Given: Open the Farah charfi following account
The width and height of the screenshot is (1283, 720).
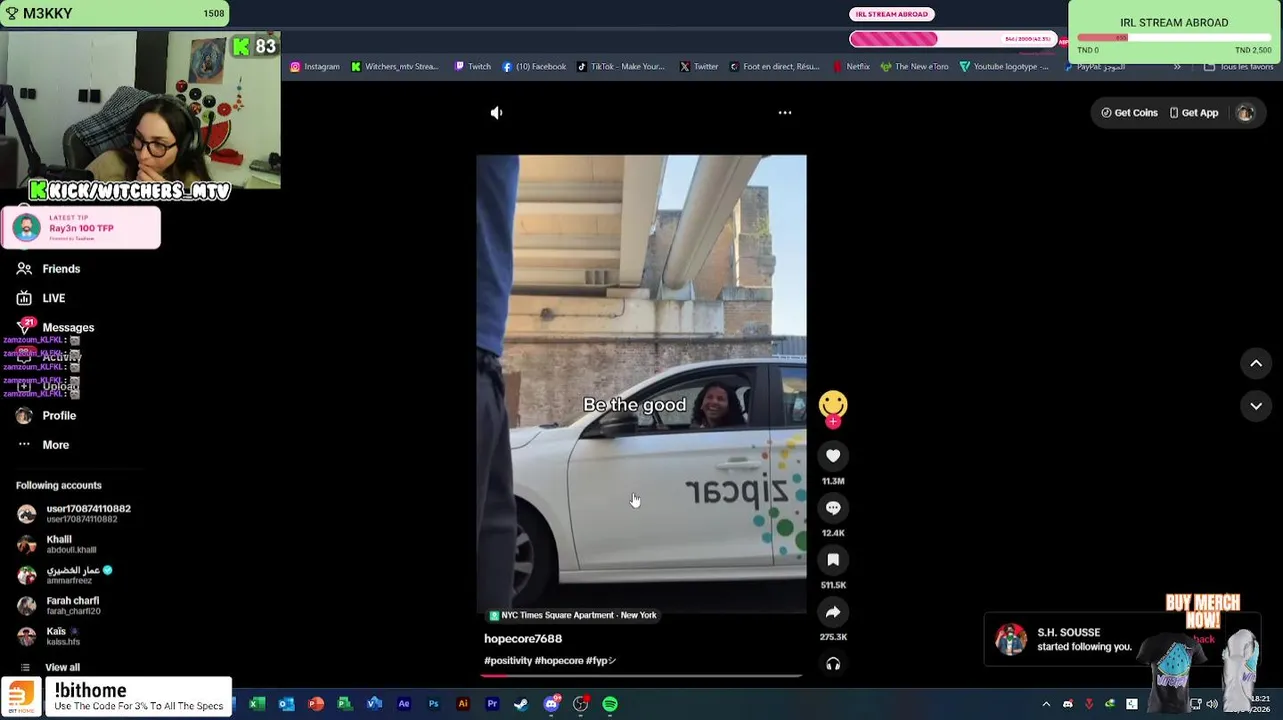Looking at the screenshot, I should [58, 606].
